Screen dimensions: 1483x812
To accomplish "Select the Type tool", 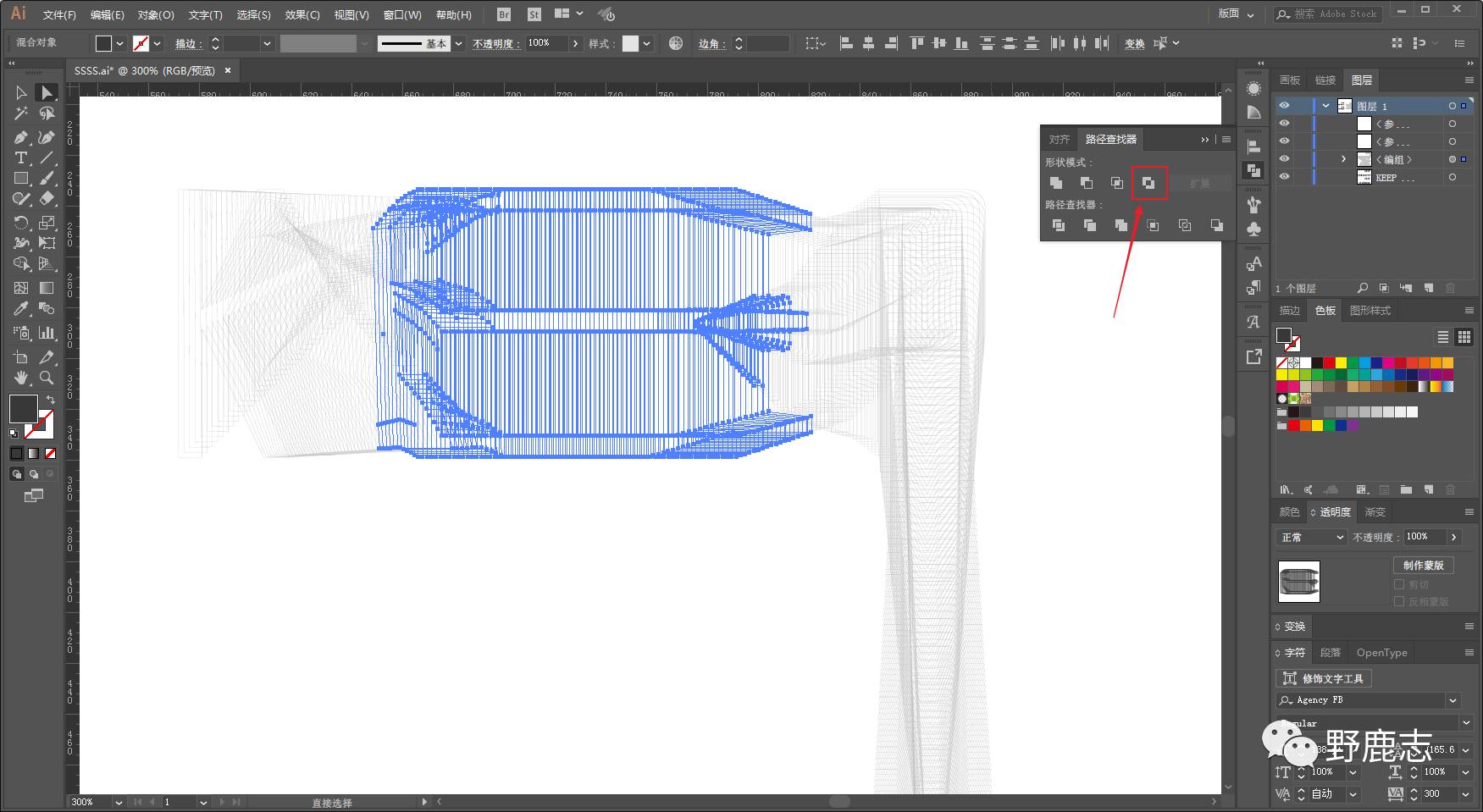I will 21,158.
